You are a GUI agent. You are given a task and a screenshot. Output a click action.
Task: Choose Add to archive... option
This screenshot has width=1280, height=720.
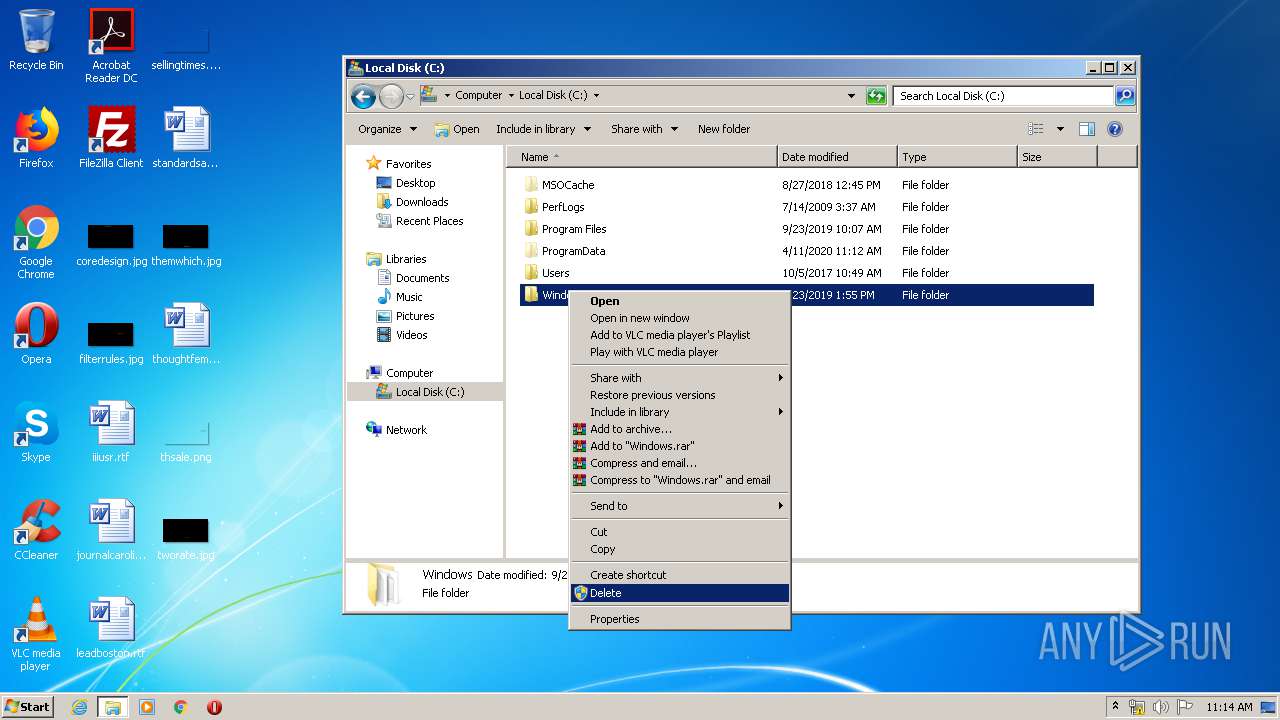pos(680,429)
